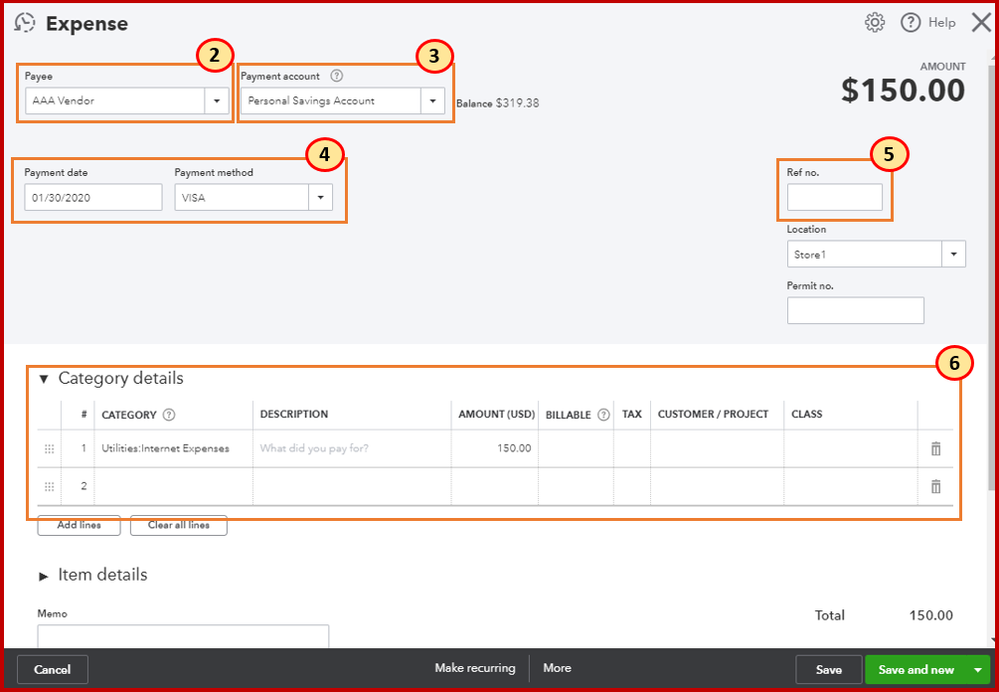The image size is (999, 692).
Task: Click the CLASS column header
Action: (x=807, y=414)
